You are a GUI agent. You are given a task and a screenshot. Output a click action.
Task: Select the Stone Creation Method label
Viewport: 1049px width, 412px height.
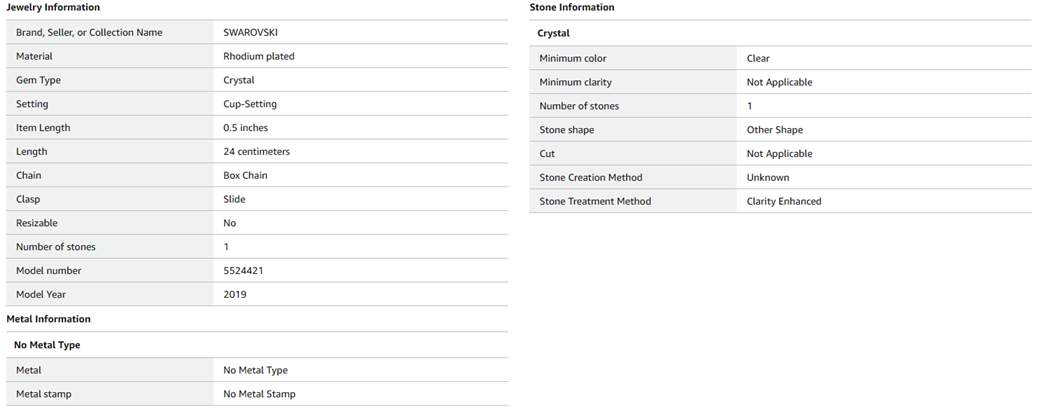[x=591, y=178]
